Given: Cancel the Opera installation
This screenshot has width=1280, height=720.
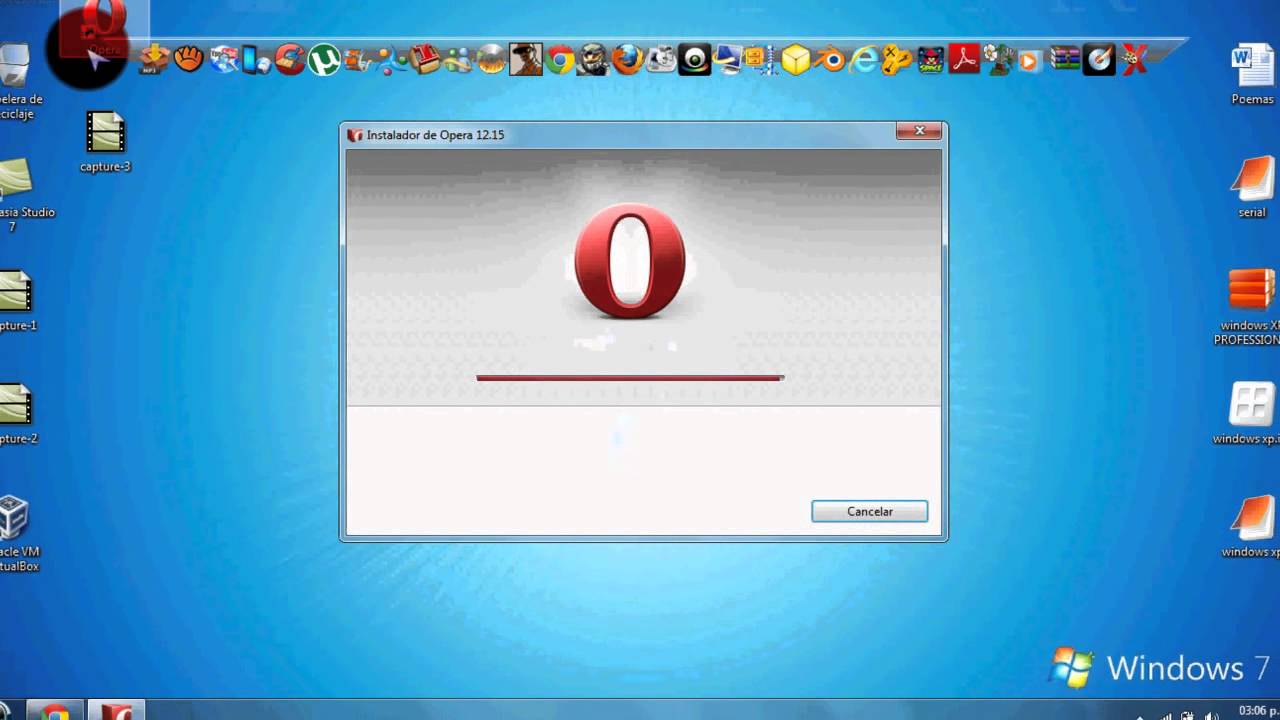Looking at the screenshot, I should click(x=869, y=511).
